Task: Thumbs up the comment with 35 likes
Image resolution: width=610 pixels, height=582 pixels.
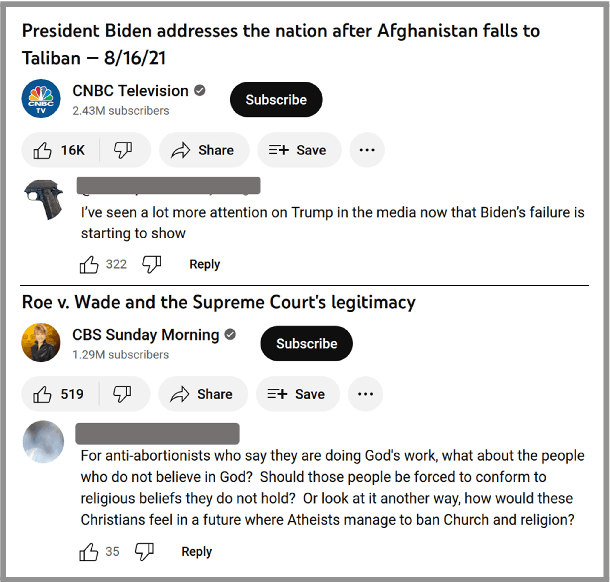Action: (90, 551)
